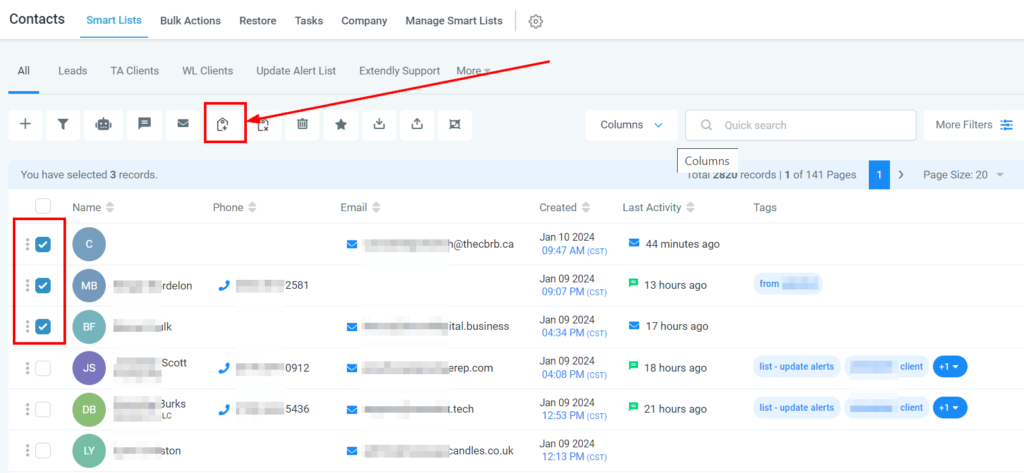1024x473 pixels.
Task: Click phone icon beside number ending 2581
Action: (x=224, y=285)
